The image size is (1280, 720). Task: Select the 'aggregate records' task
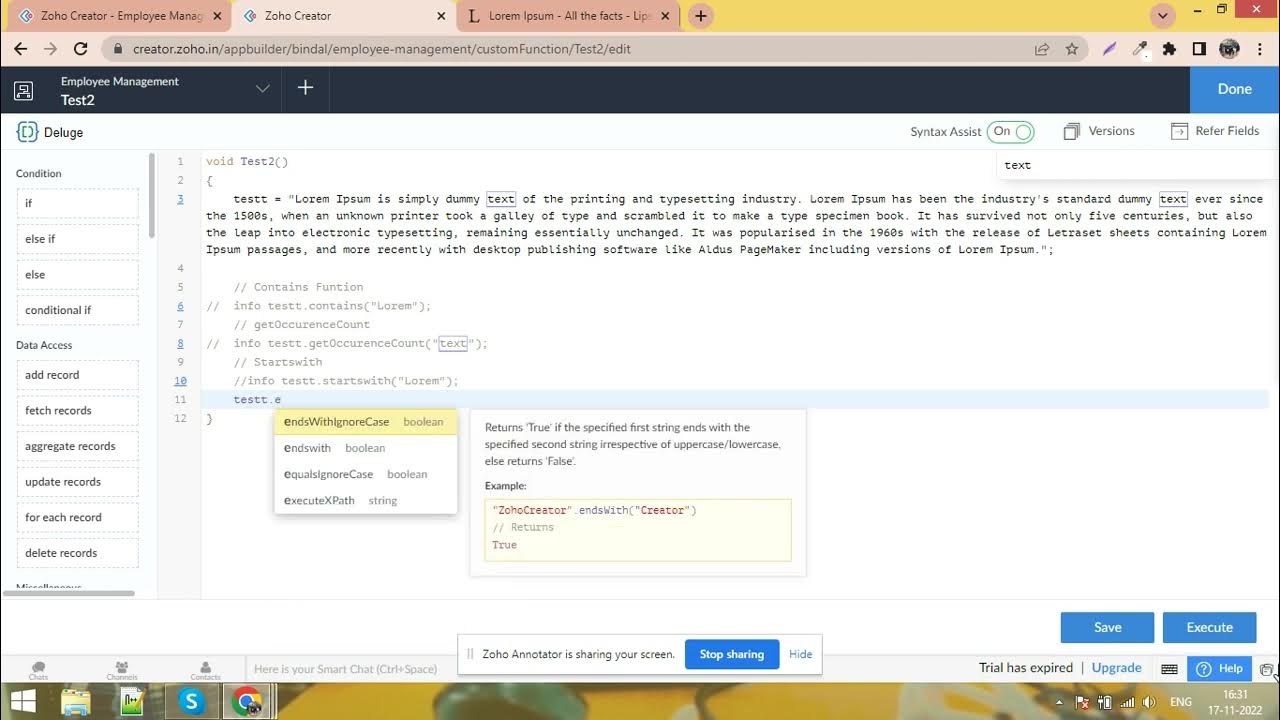[77, 446]
